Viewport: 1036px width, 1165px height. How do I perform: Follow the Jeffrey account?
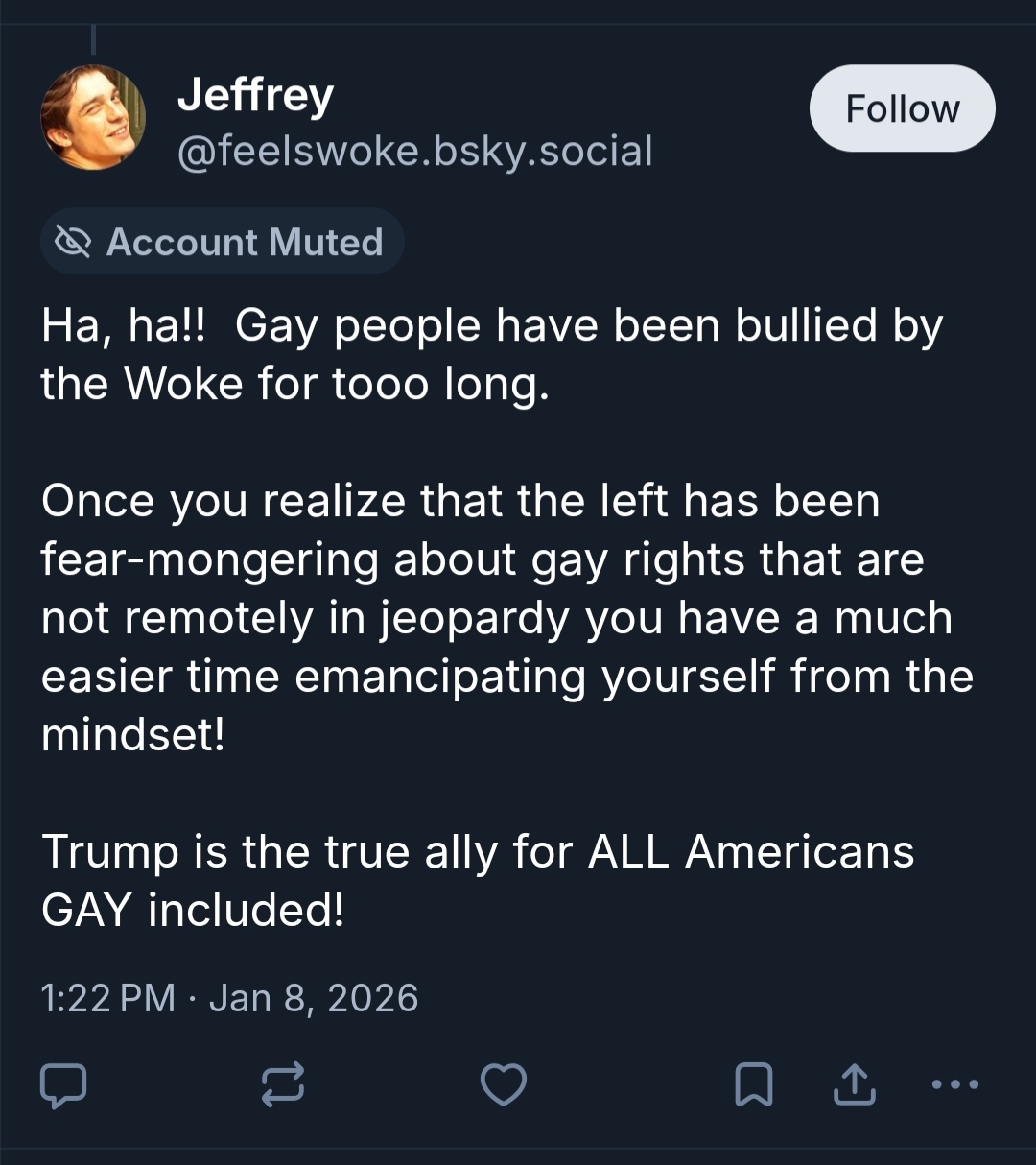[x=902, y=108]
